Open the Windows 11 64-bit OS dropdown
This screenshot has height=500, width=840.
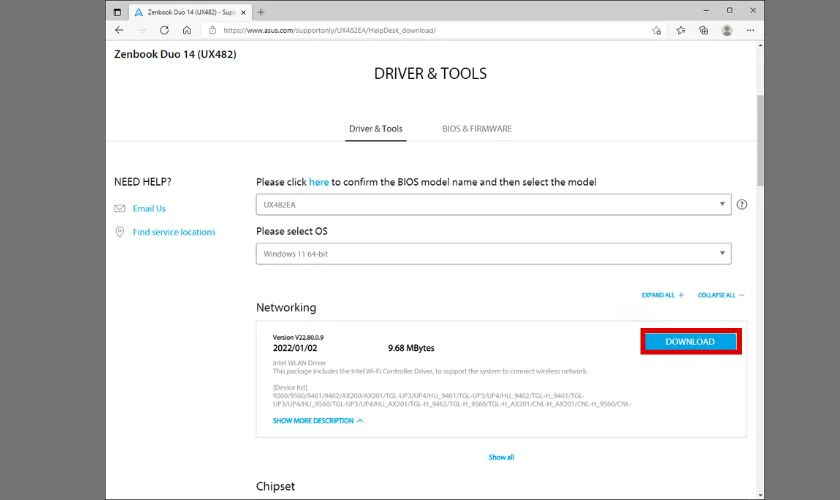(493, 254)
